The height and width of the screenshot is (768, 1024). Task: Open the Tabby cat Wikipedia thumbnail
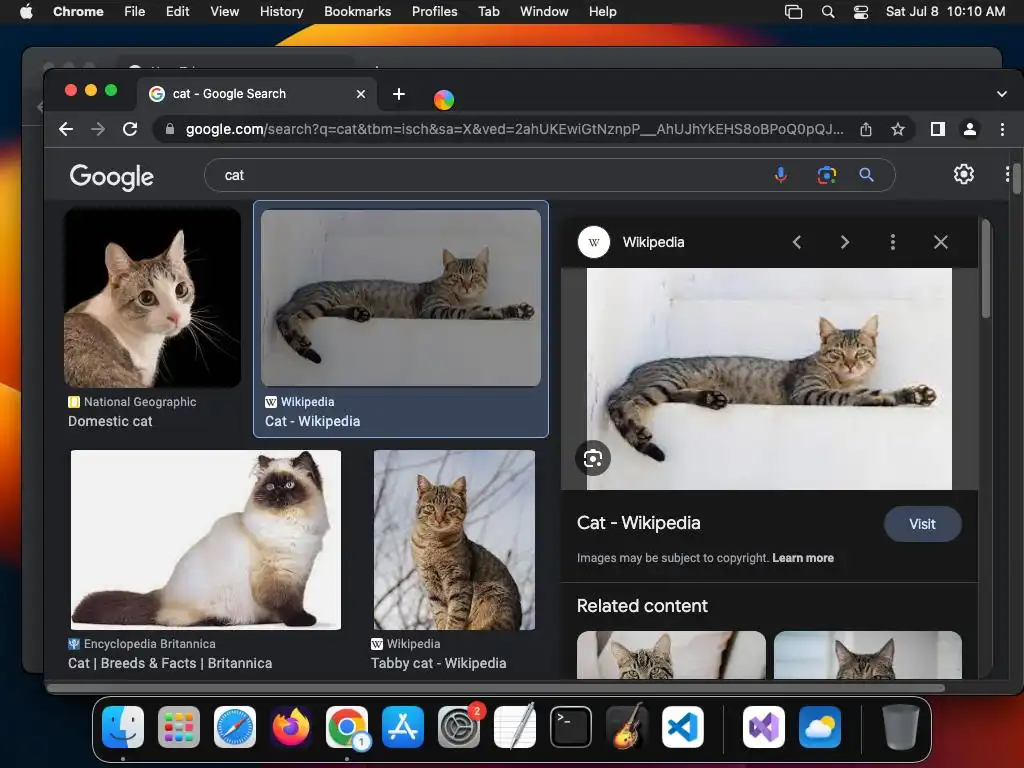coord(455,540)
